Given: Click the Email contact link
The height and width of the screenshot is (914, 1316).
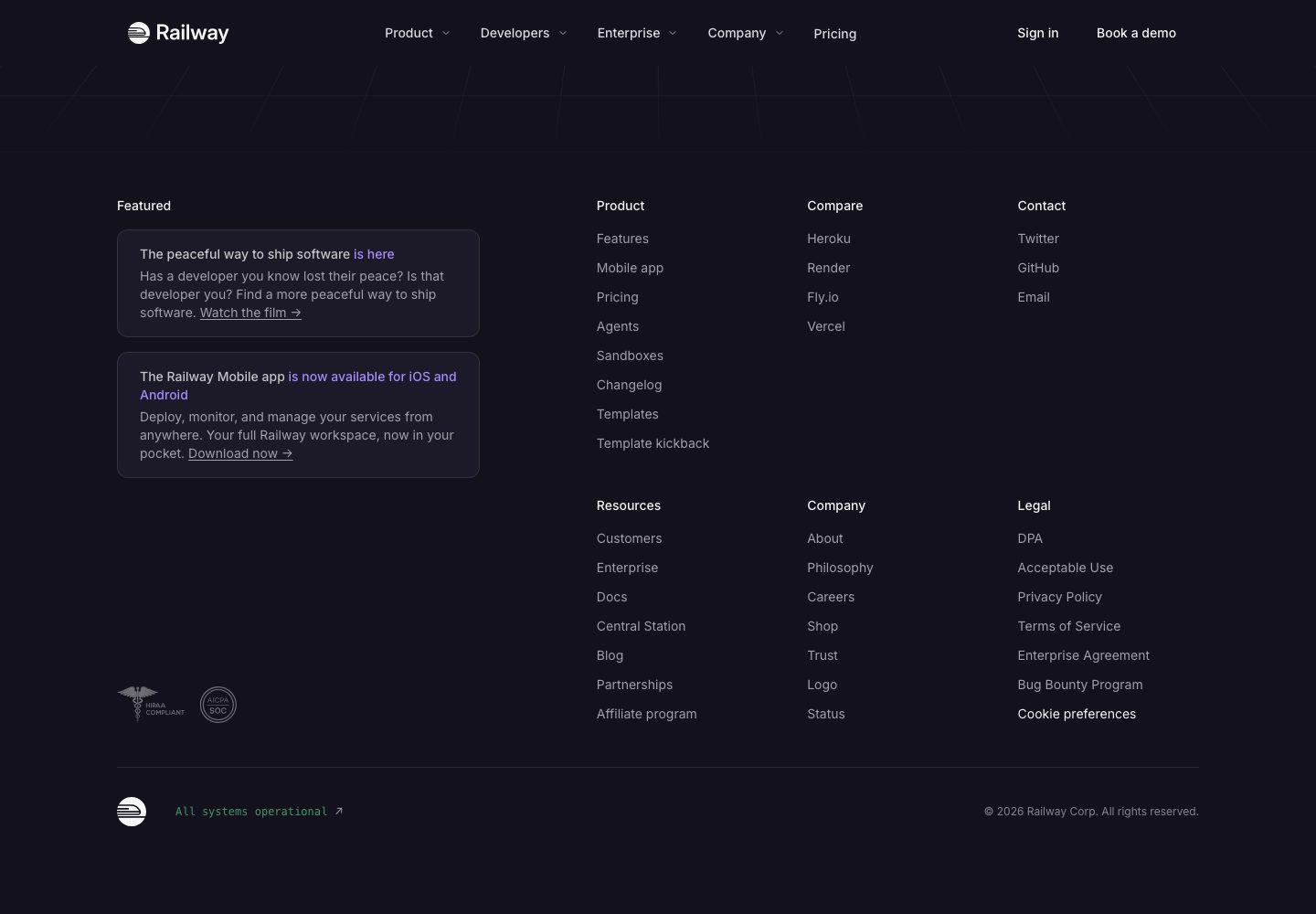Looking at the screenshot, I should 1034,297.
